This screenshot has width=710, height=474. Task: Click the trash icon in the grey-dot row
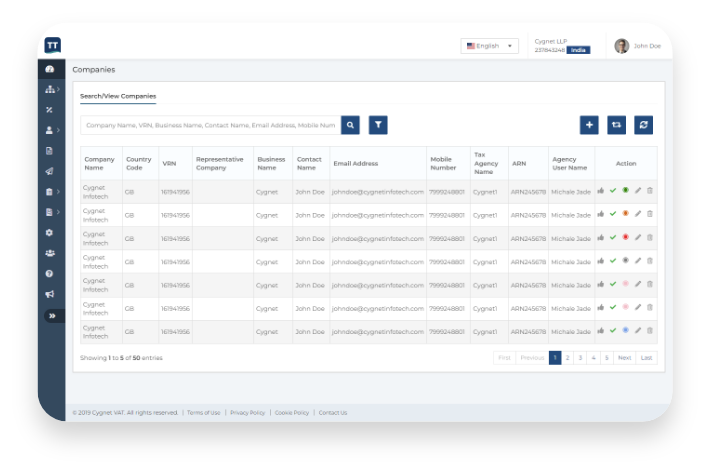click(x=650, y=261)
